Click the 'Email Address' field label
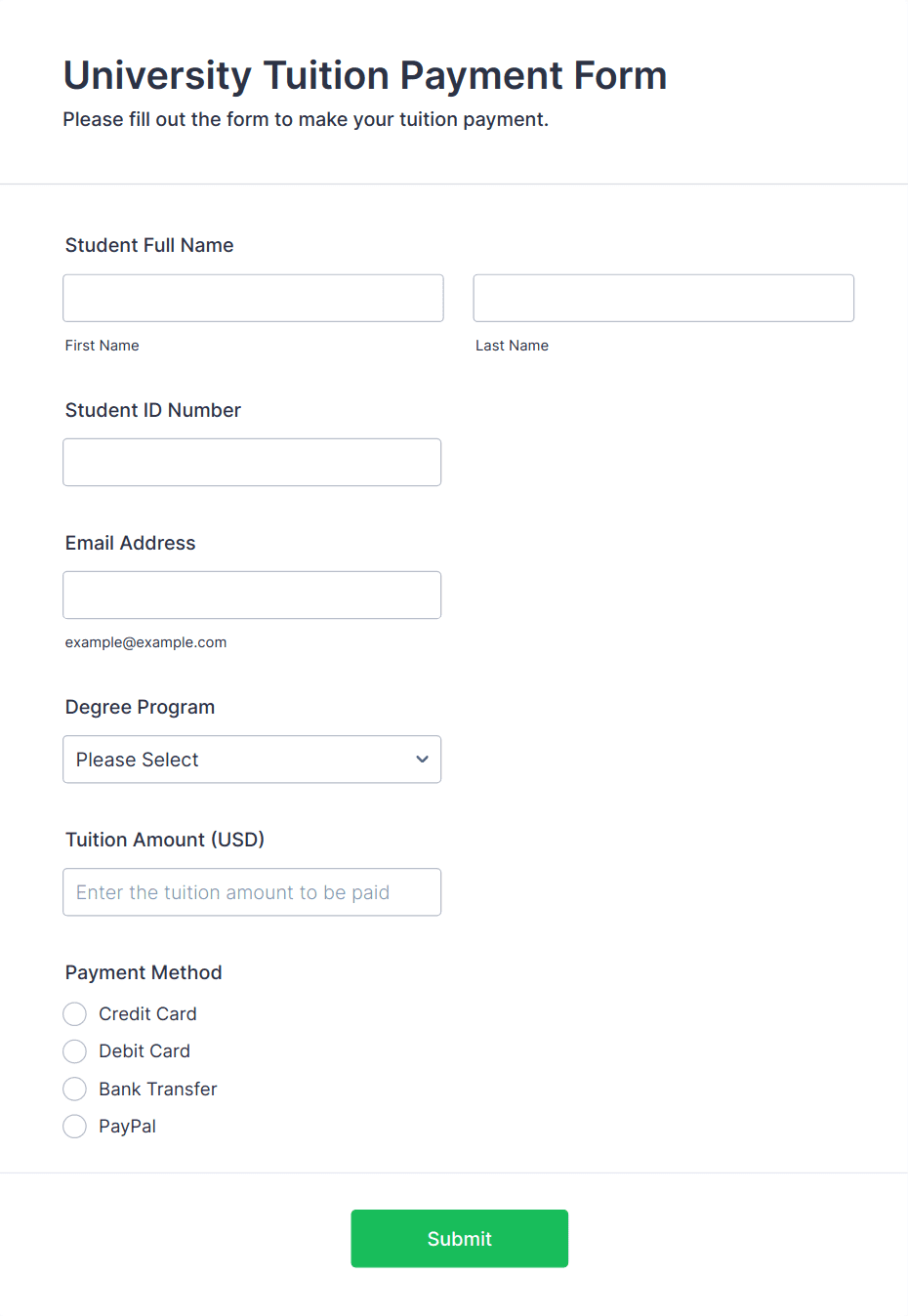Image resolution: width=908 pixels, height=1316 pixels. (x=131, y=543)
